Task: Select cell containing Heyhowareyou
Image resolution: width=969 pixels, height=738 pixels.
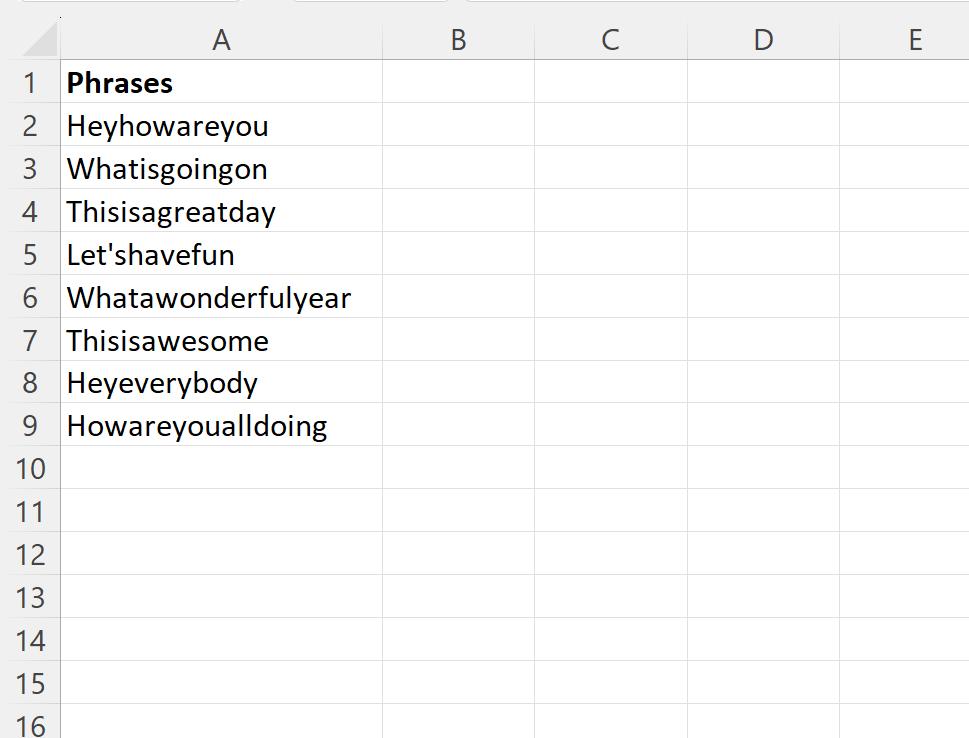Action: 221,124
